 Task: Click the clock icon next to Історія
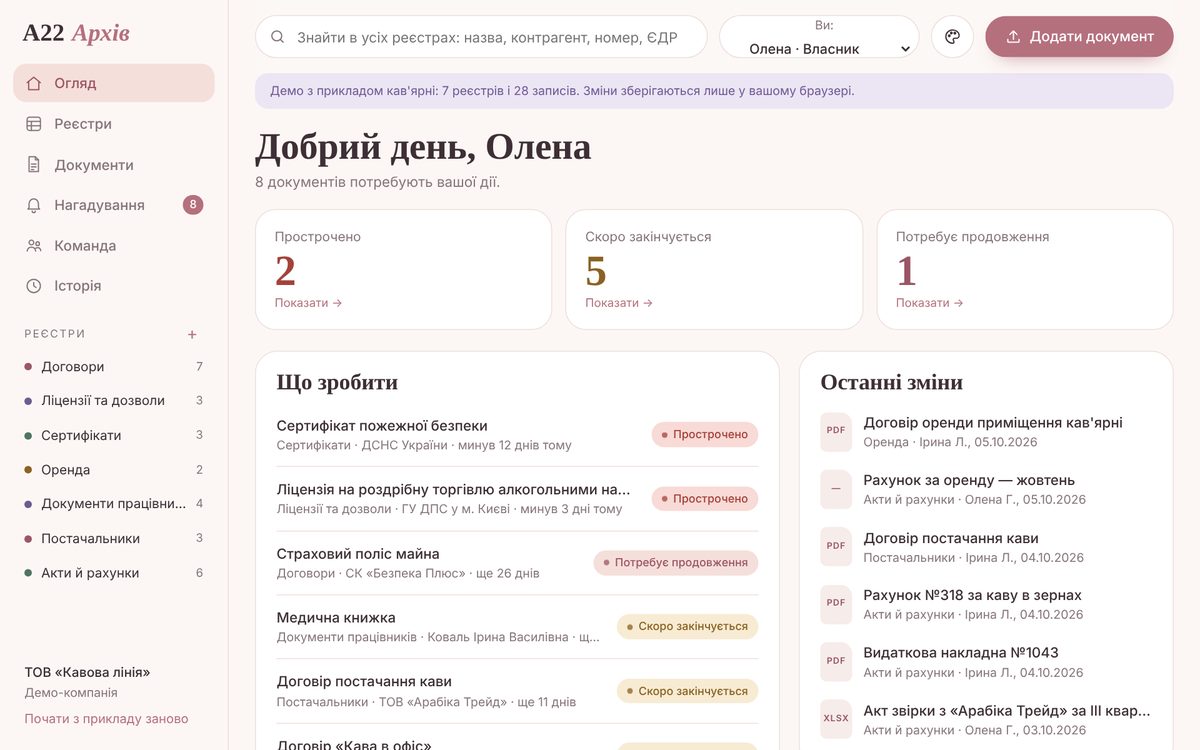34,286
